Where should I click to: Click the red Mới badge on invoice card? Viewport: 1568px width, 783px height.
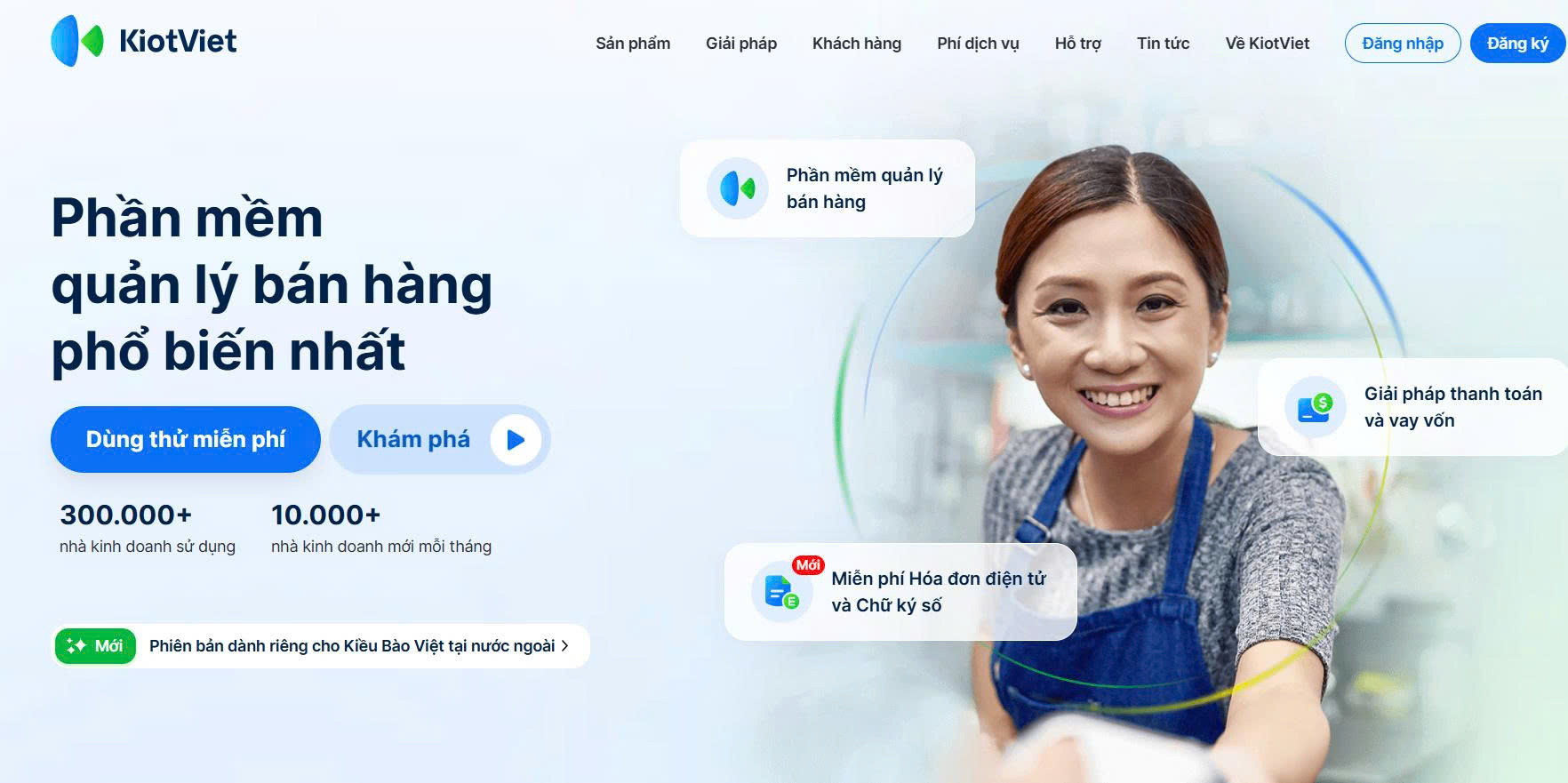point(808,565)
